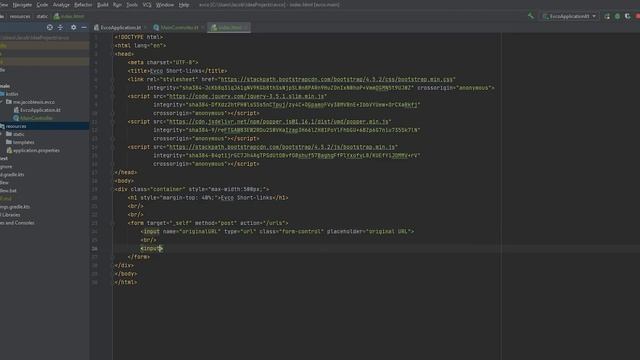The height and width of the screenshot is (360, 640).
Task: Place cursor at the second <input line
Action: [151, 249]
